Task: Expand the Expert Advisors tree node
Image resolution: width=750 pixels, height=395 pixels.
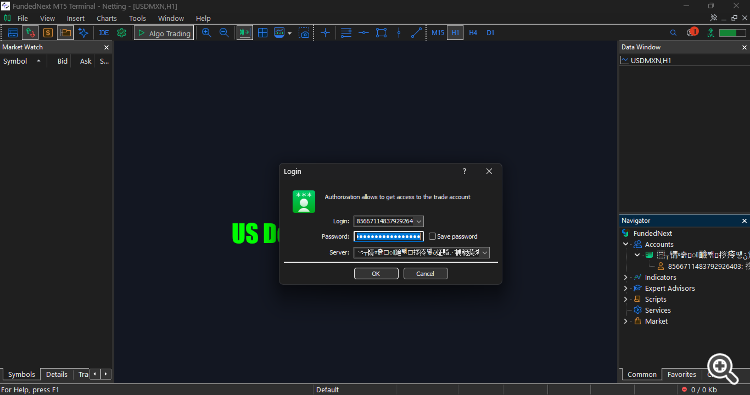Action: [x=626, y=288]
